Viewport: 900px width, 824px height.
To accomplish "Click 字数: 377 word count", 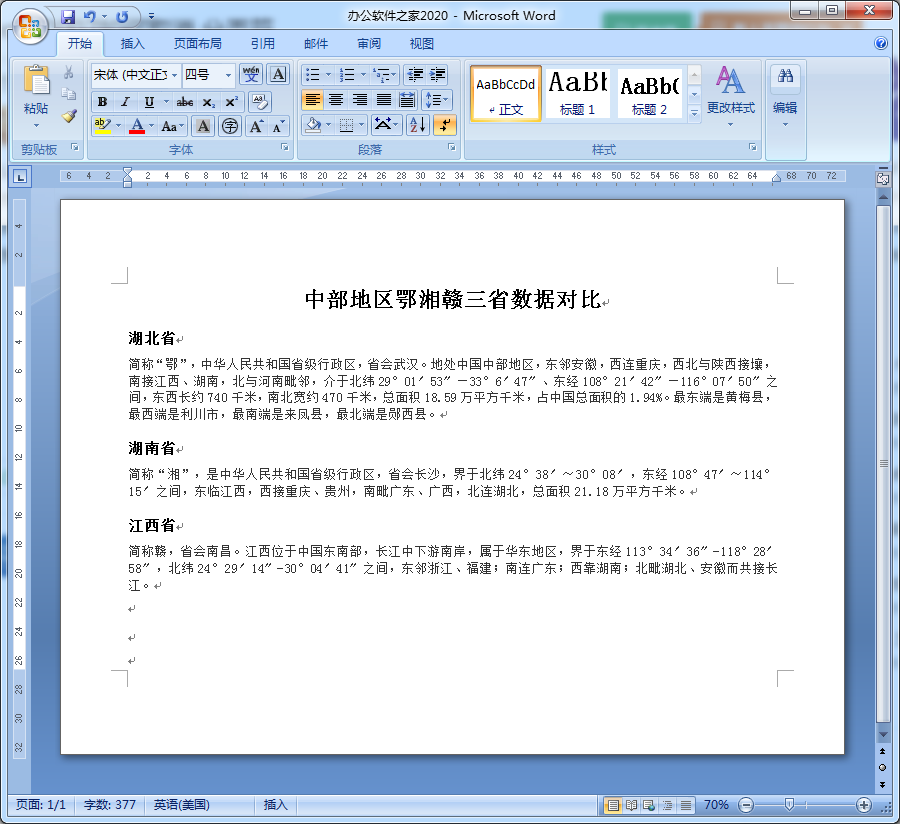I will (x=110, y=804).
